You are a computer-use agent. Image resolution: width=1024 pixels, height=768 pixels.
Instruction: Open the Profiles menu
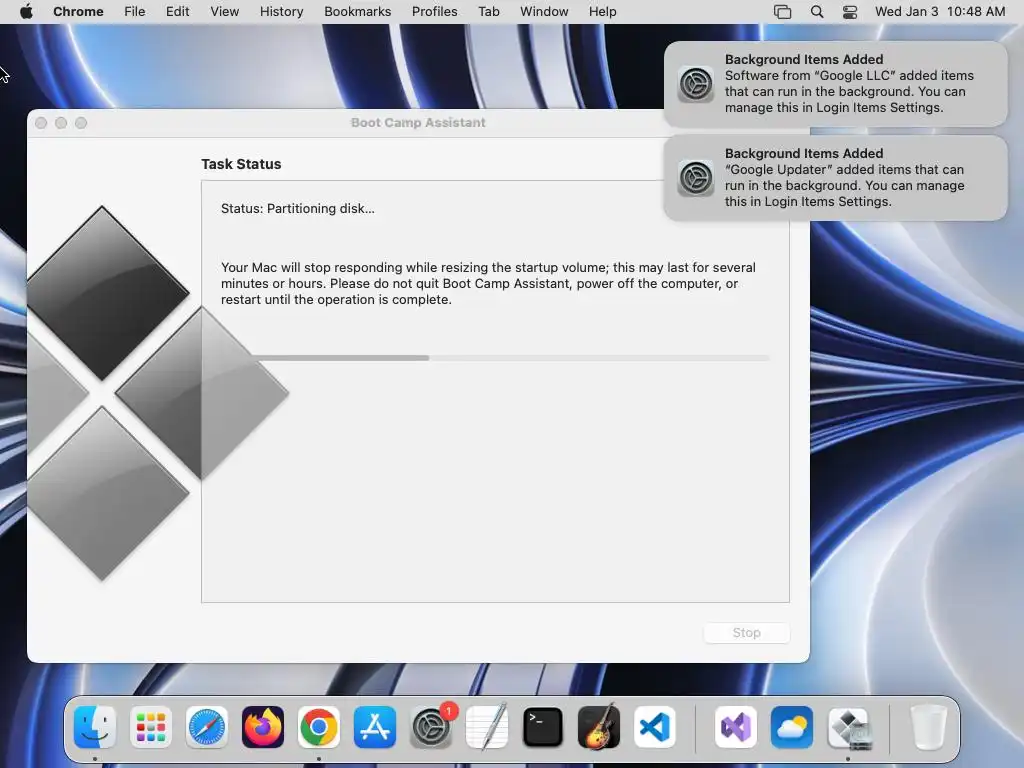434,12
